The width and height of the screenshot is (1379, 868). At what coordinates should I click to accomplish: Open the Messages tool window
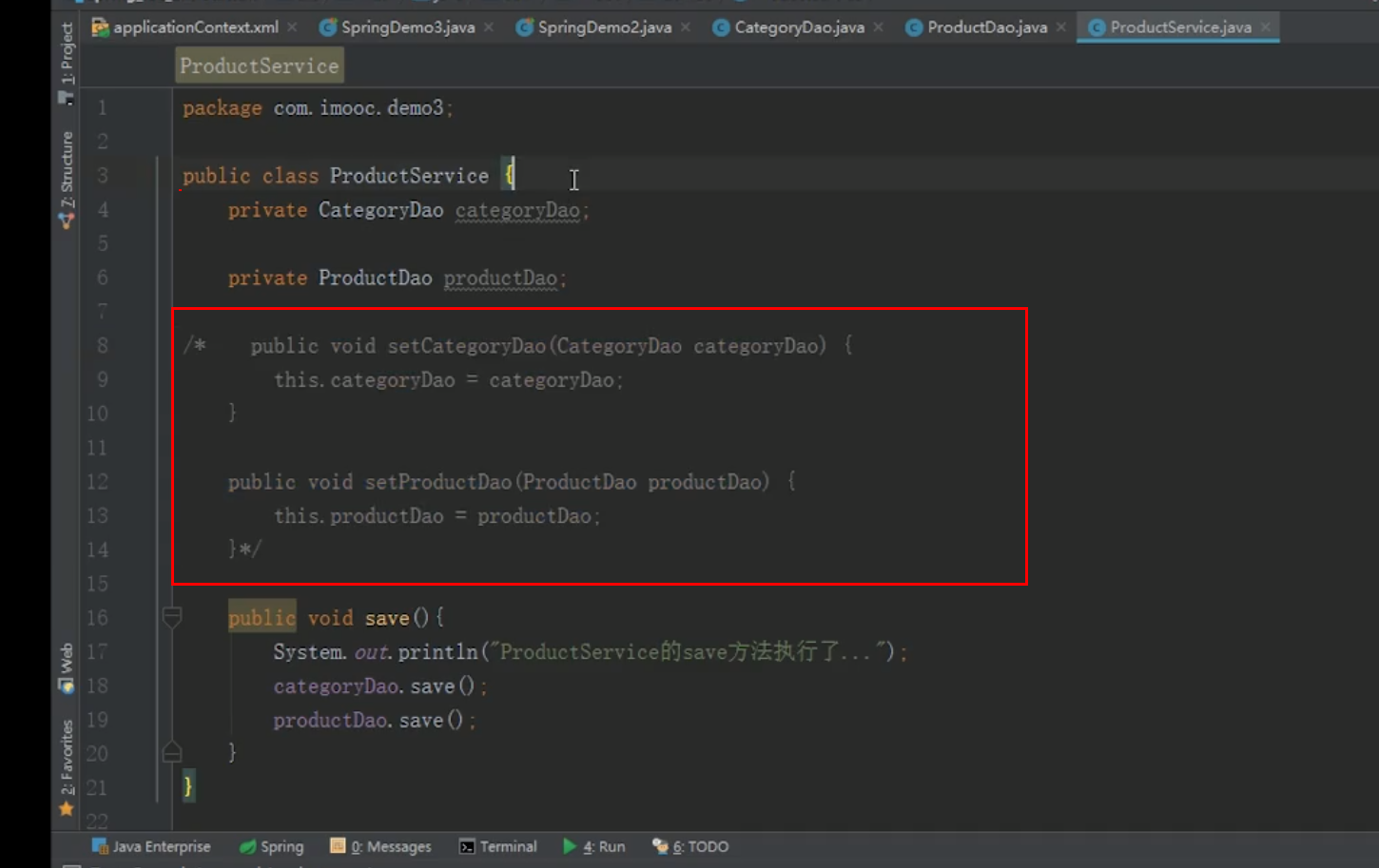(x=380, y=846)
